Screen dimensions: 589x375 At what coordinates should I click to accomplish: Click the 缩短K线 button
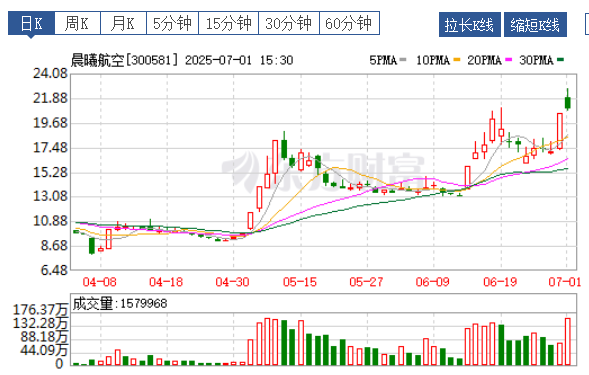tap(535, 25)
